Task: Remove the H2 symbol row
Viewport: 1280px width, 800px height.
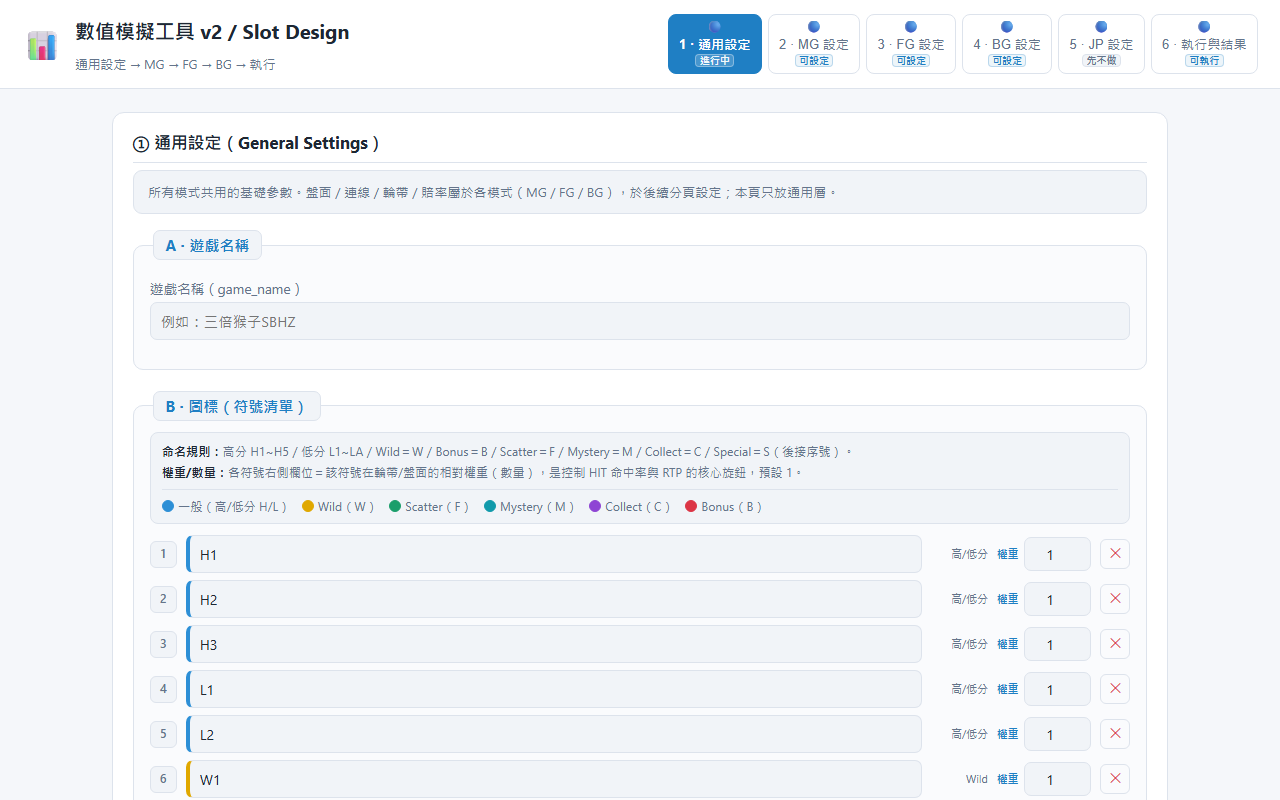Action: click(1115, 599)
